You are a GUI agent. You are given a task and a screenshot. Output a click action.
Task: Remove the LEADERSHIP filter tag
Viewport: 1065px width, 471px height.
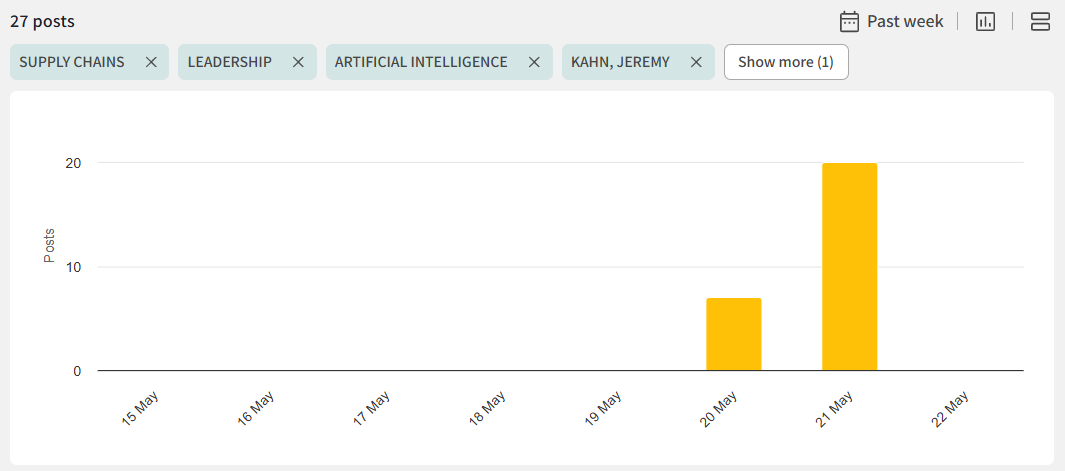coord(298,62)
